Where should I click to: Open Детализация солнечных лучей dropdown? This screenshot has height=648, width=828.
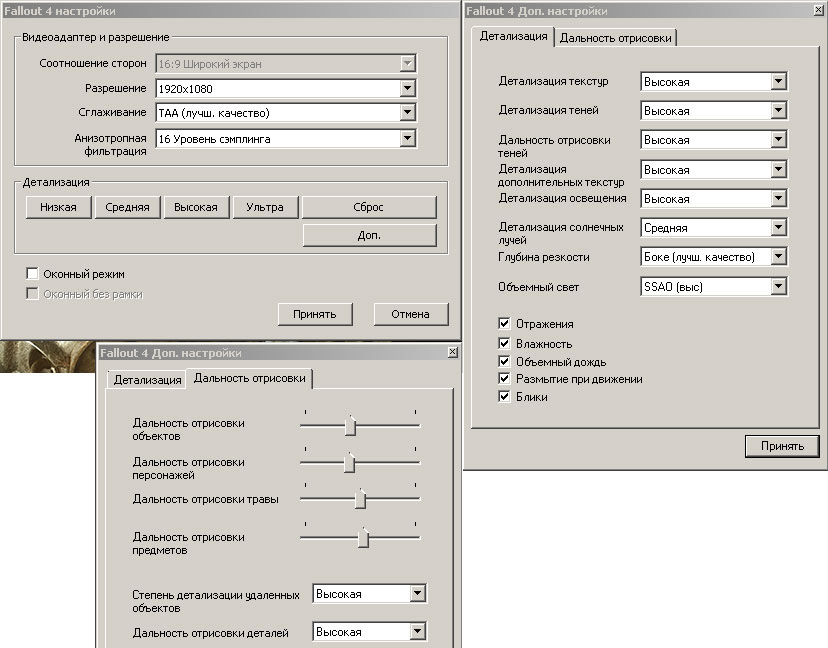[713, 228]
